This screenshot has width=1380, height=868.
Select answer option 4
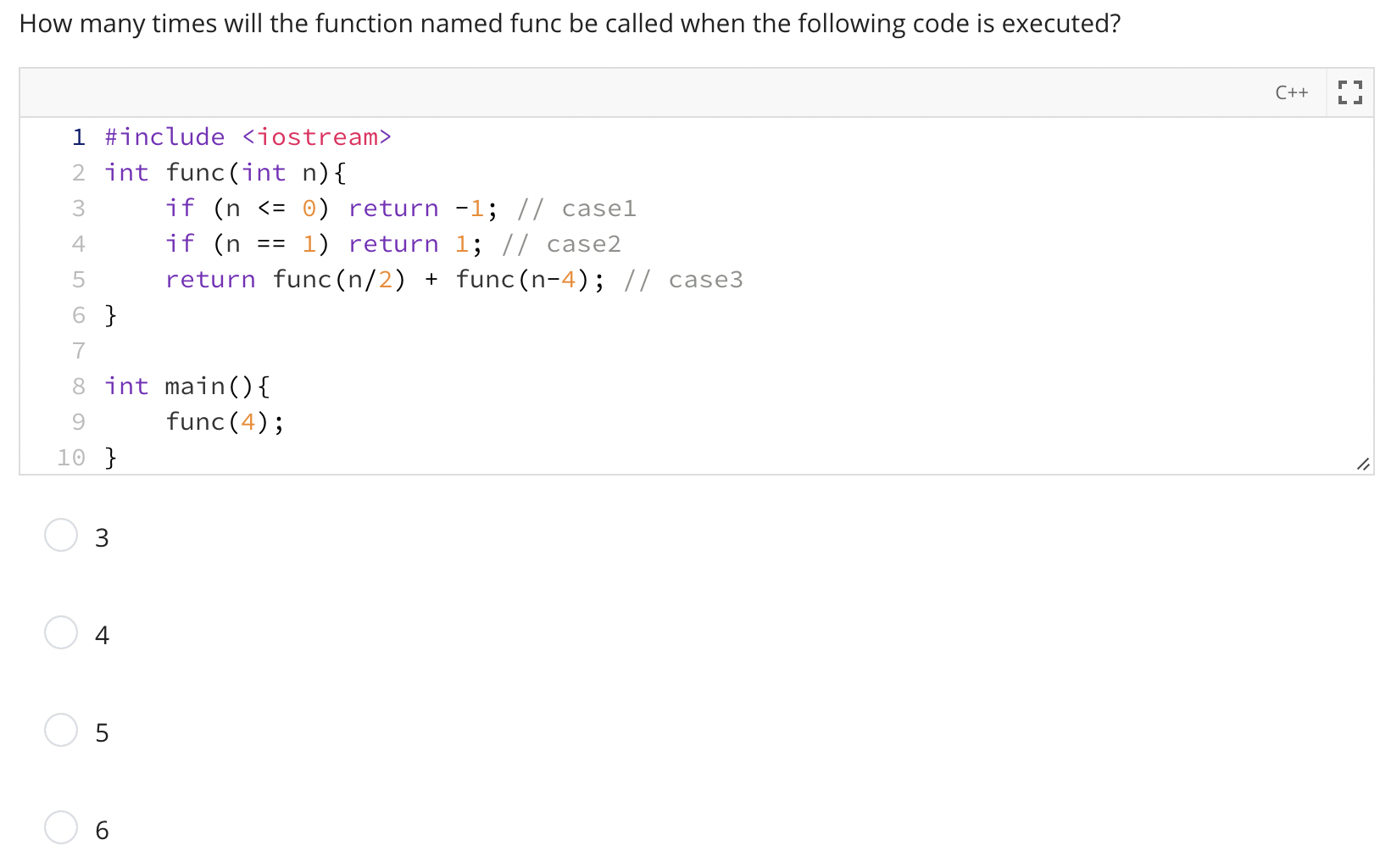pyautogui.click(x=60, y=632)
